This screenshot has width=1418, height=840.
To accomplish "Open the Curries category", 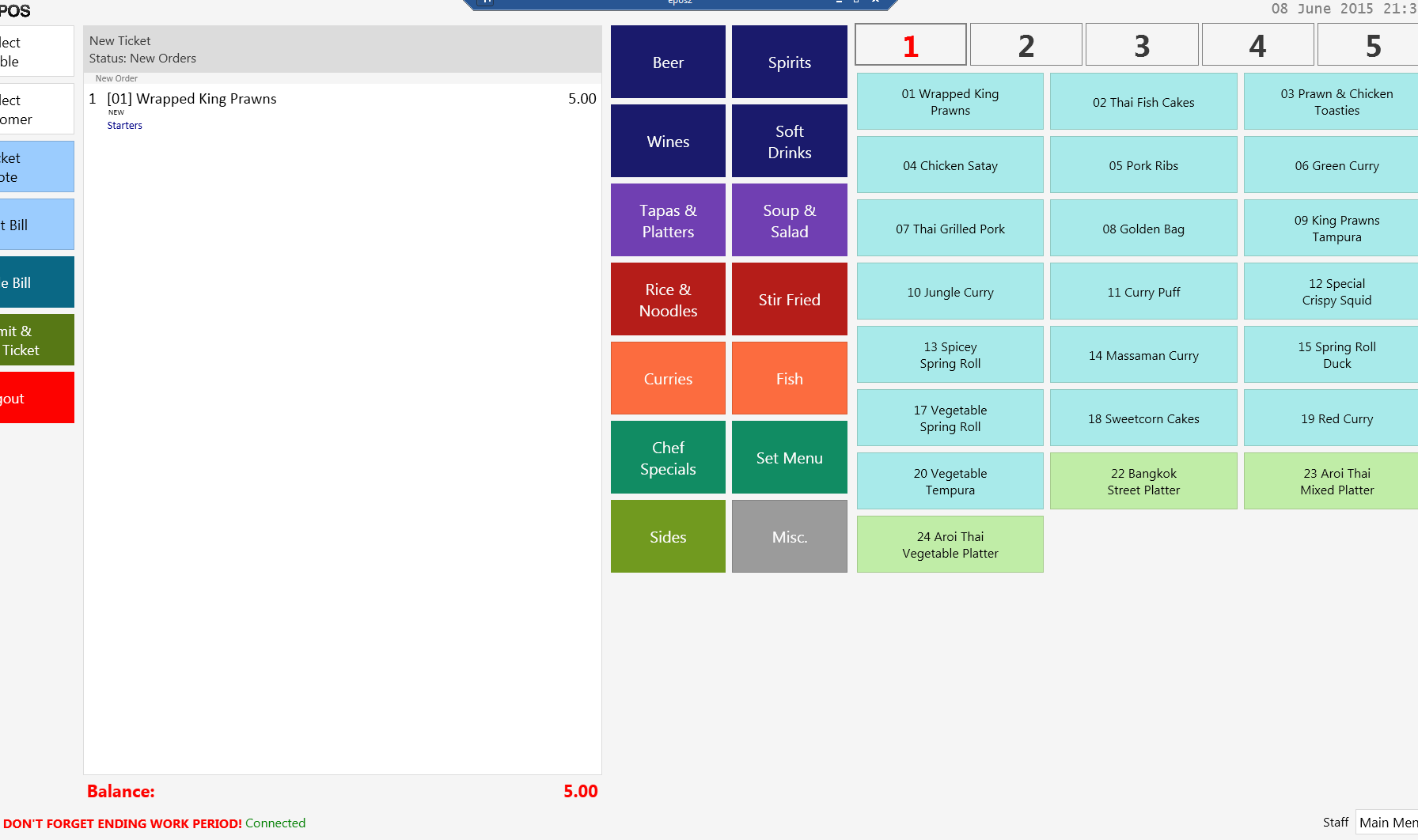I will coord(668,379).
